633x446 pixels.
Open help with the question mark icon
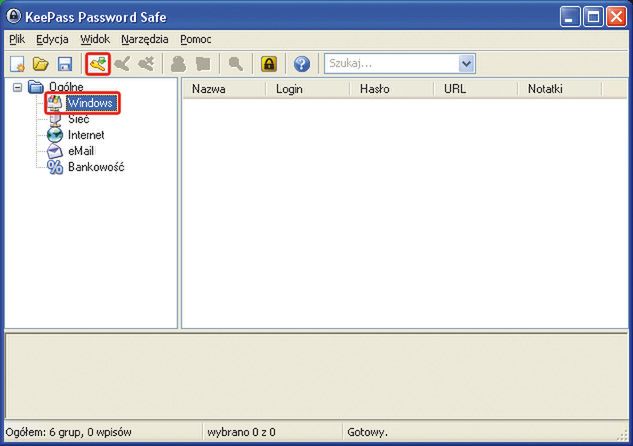(x=302, y=64)
